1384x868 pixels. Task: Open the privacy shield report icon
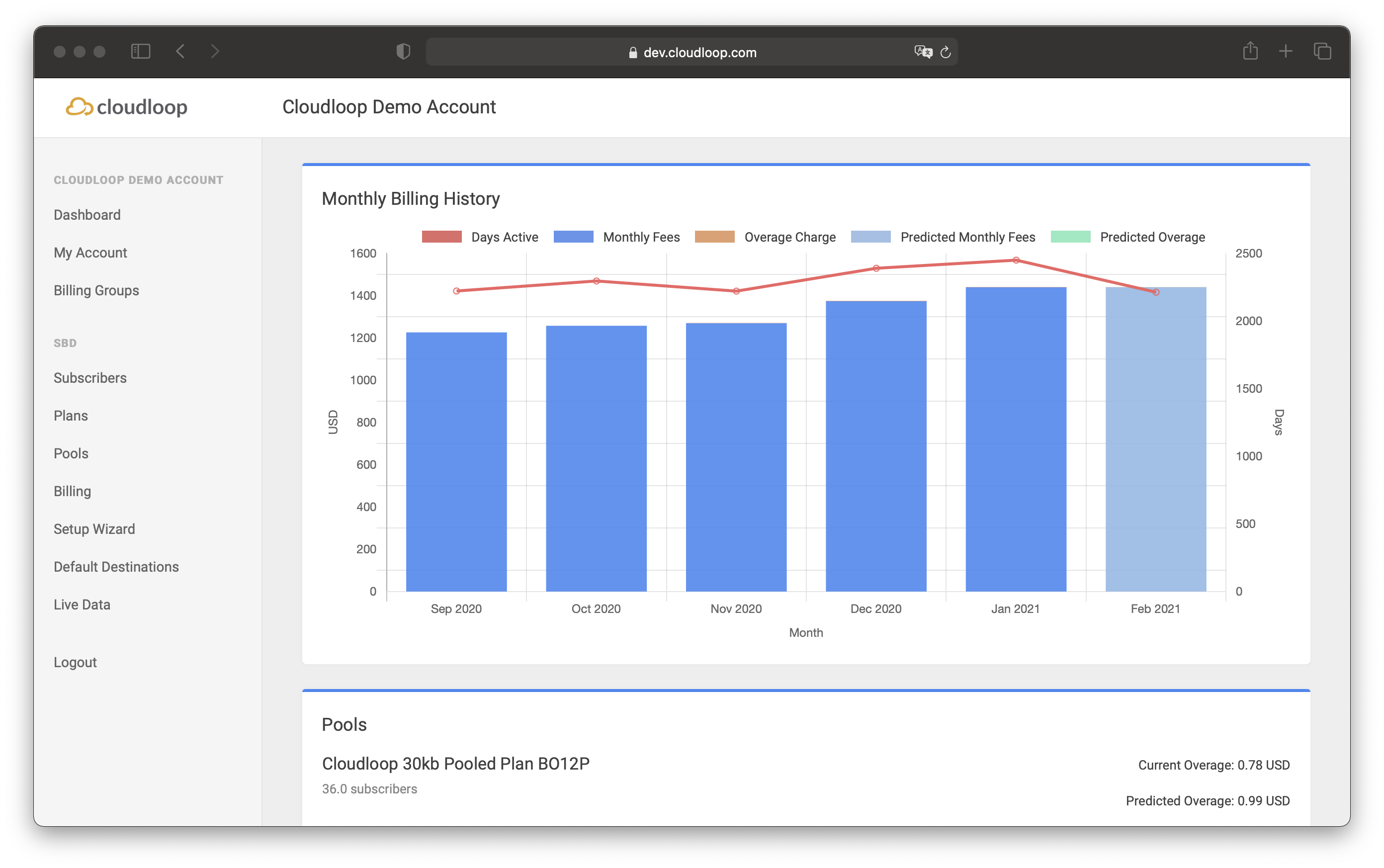(404, 52)
